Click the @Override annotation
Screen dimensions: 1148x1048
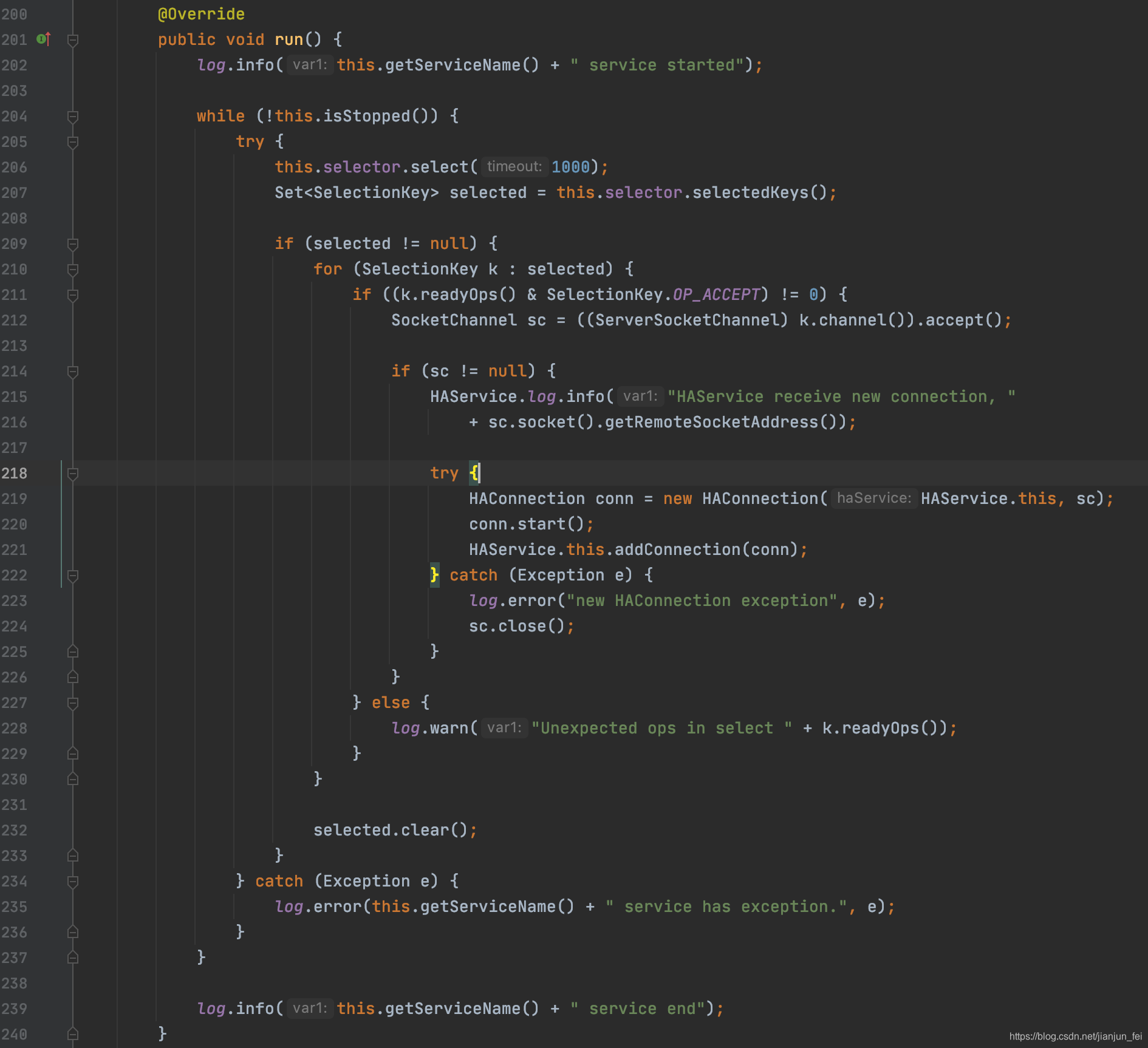pos(201,14)
